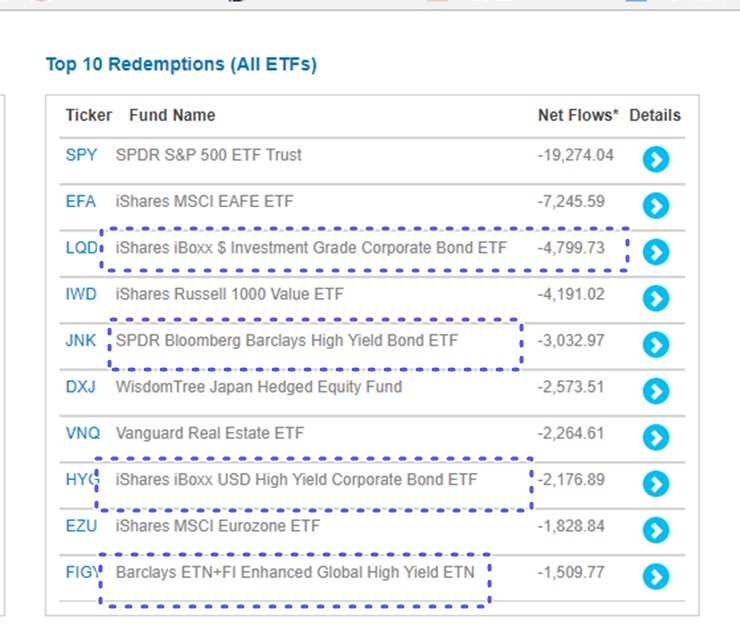Open details arrow for EFA row
Image resolution: width=740 pixels, height=627 pixels.
click(655, 205)
